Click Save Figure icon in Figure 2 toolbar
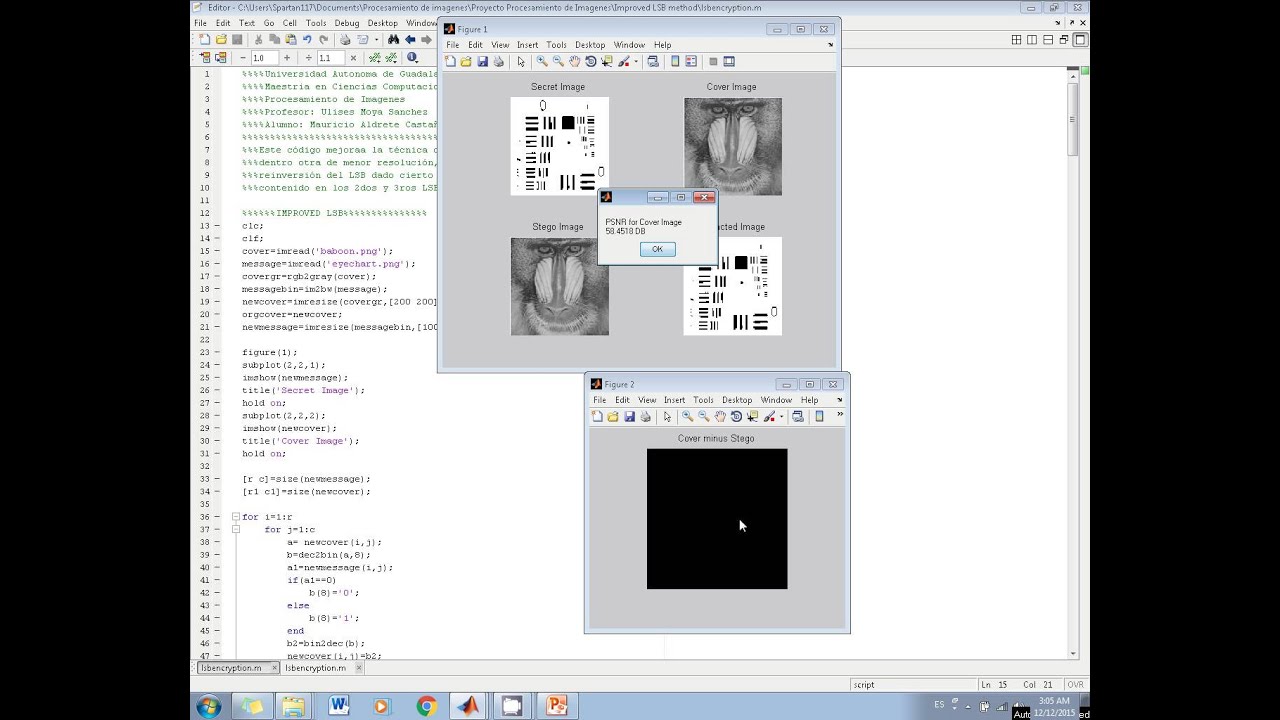The height and width of the screenshot is (720, 1280). click(x=629, y=416)
